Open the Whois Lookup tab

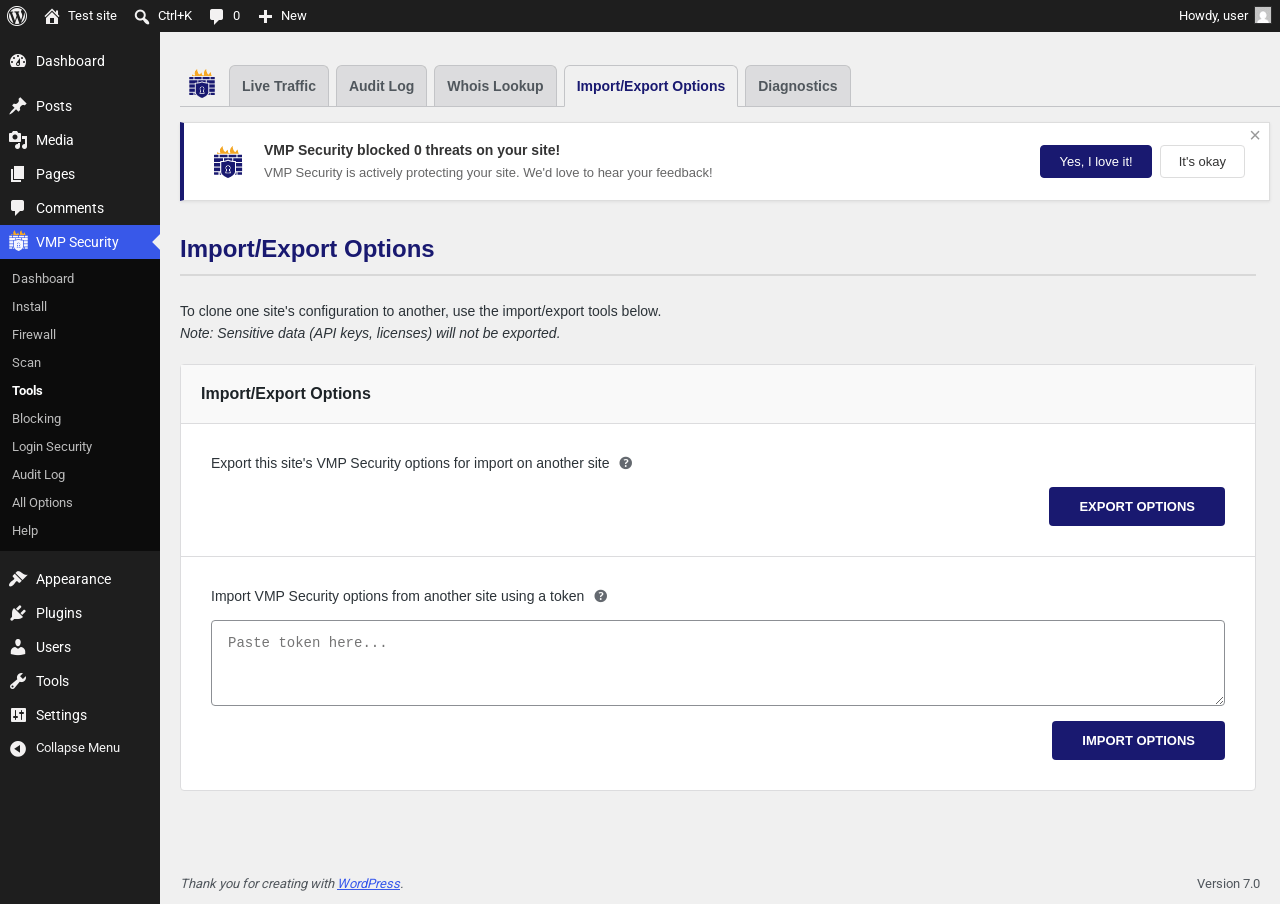pyautogui.click(x=495, y=86)
